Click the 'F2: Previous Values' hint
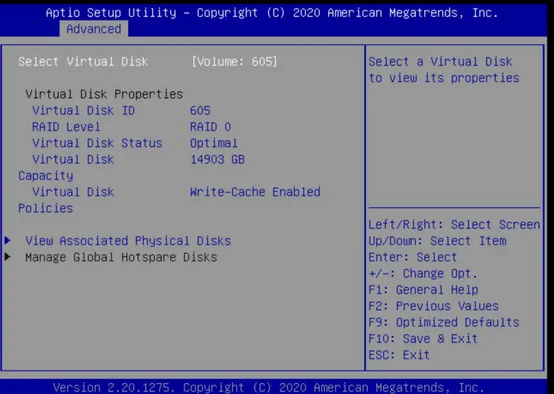Image resolution: width=554 pixels, height=394 pixels. tap(434, 306)
